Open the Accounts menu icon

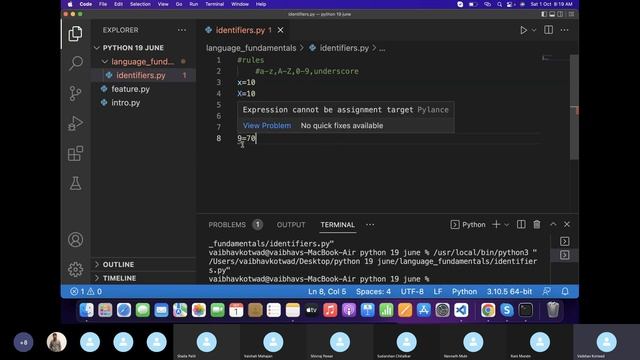click(x=76, y=240)
